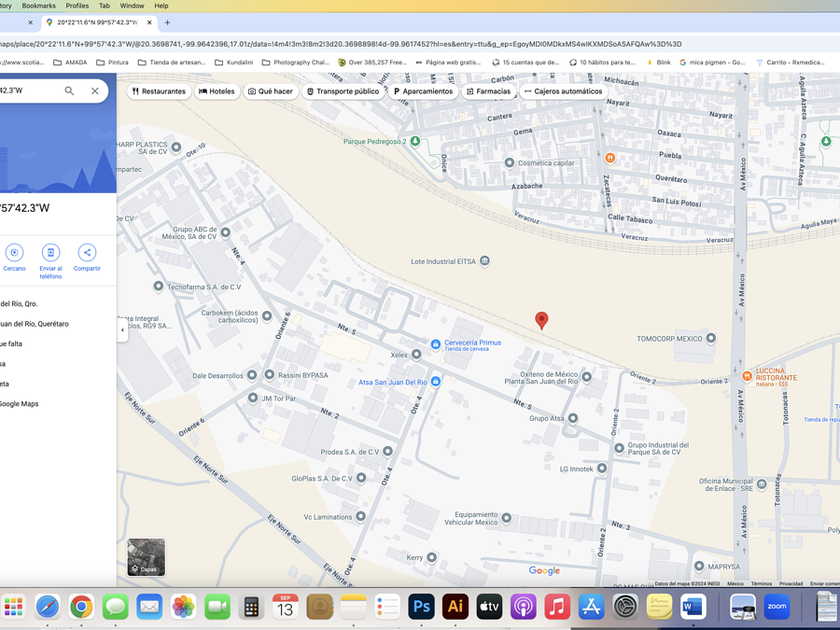Select the Aparcamientos chip
Screen dimensions: 840x630
[x=423, y=91]
